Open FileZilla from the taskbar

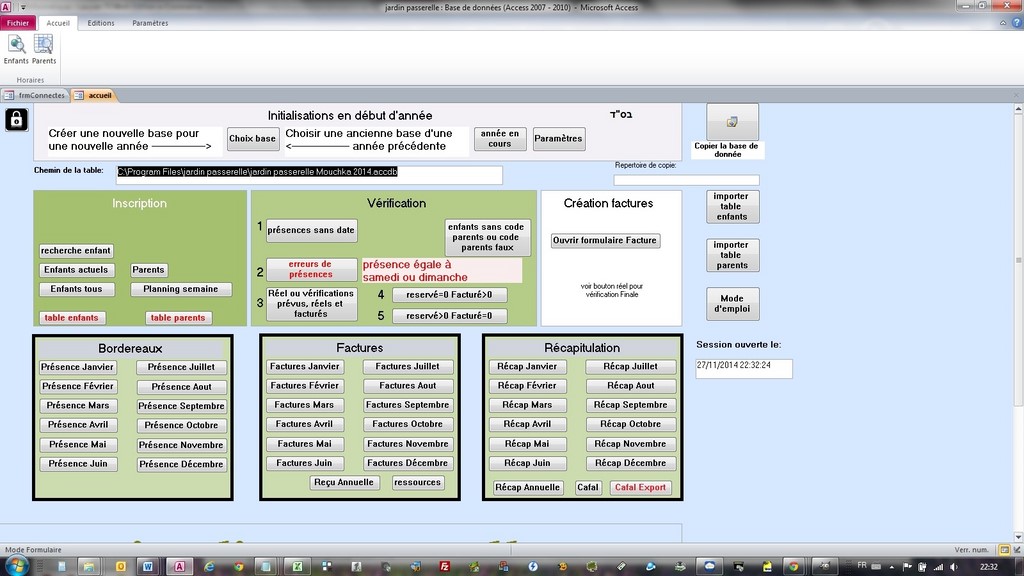pyautogui.click(x=444, y=566)
